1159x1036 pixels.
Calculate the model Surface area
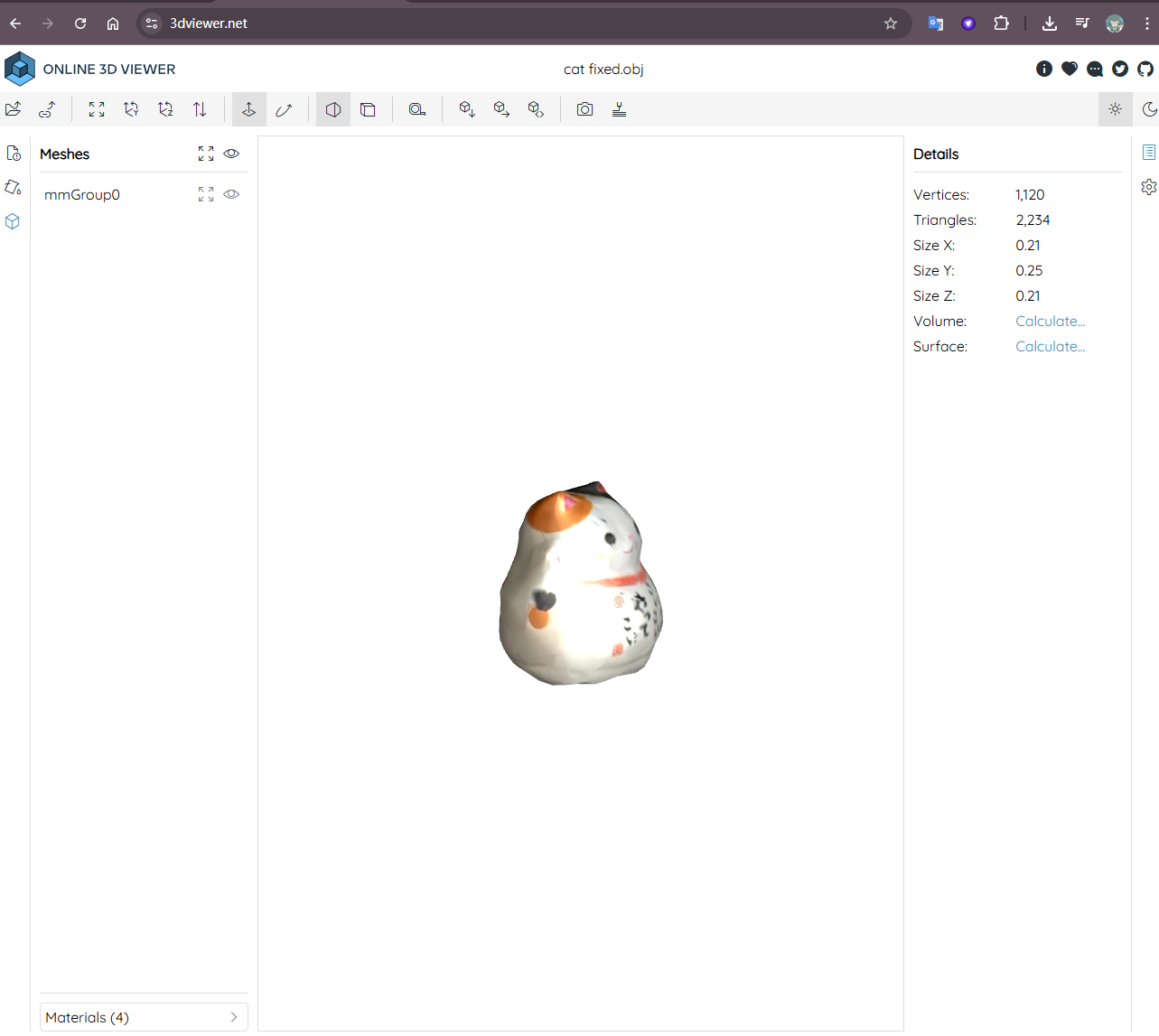point(1050,346)
